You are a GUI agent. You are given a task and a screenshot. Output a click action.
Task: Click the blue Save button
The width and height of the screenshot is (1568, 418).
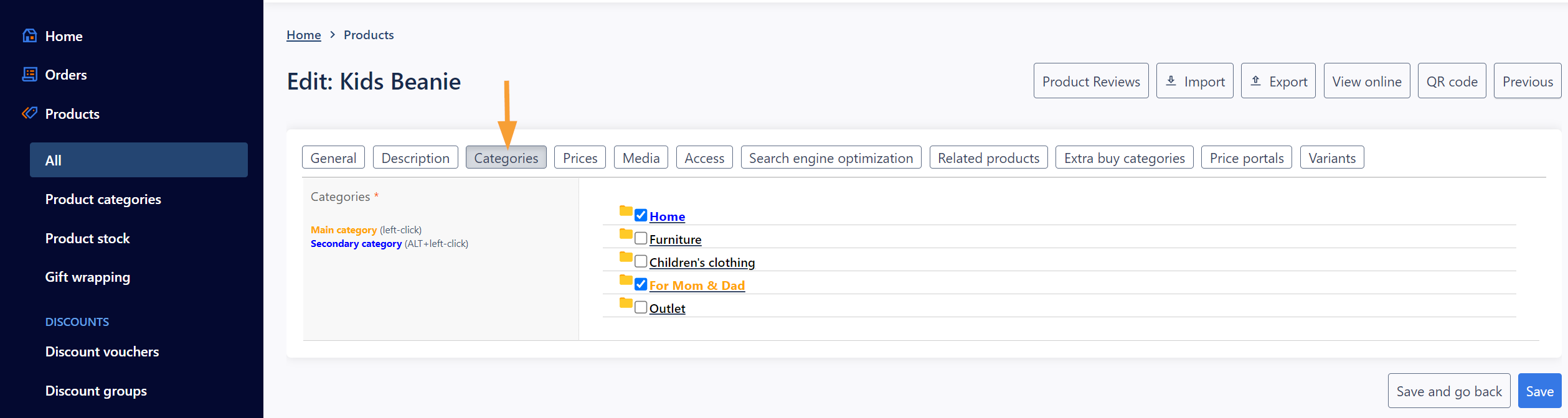(1540, 391)
